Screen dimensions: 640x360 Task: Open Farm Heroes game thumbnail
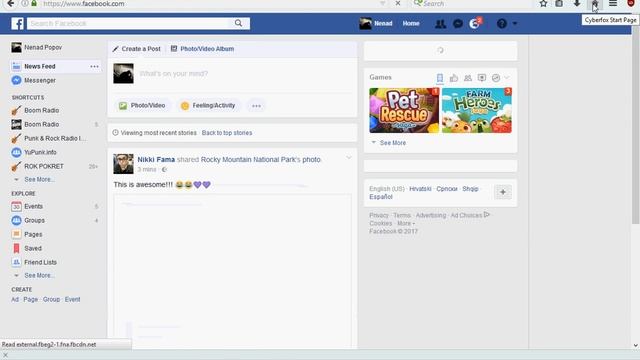(477, 110)
